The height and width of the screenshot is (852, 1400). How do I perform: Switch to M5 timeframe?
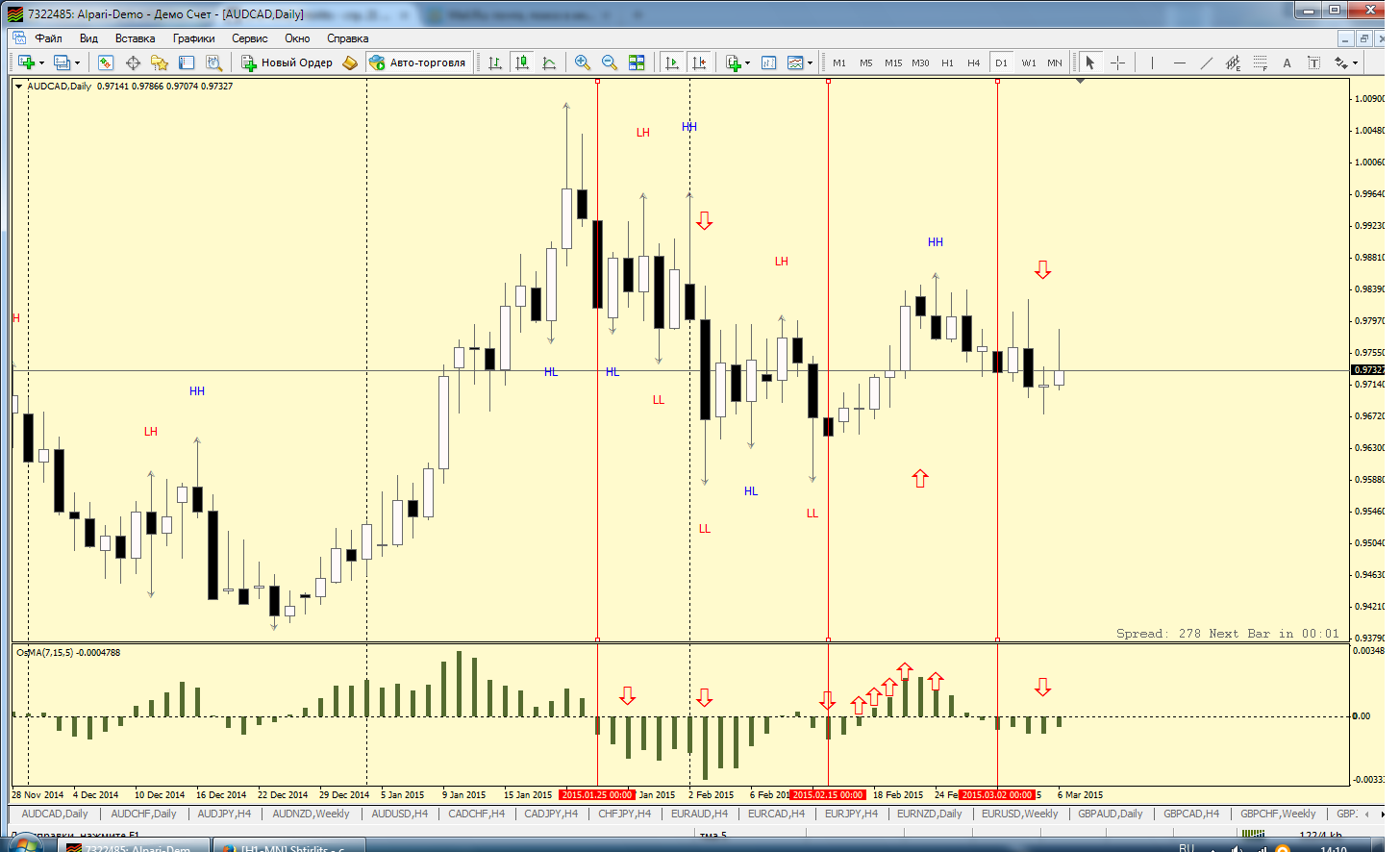tap(866, 63)
